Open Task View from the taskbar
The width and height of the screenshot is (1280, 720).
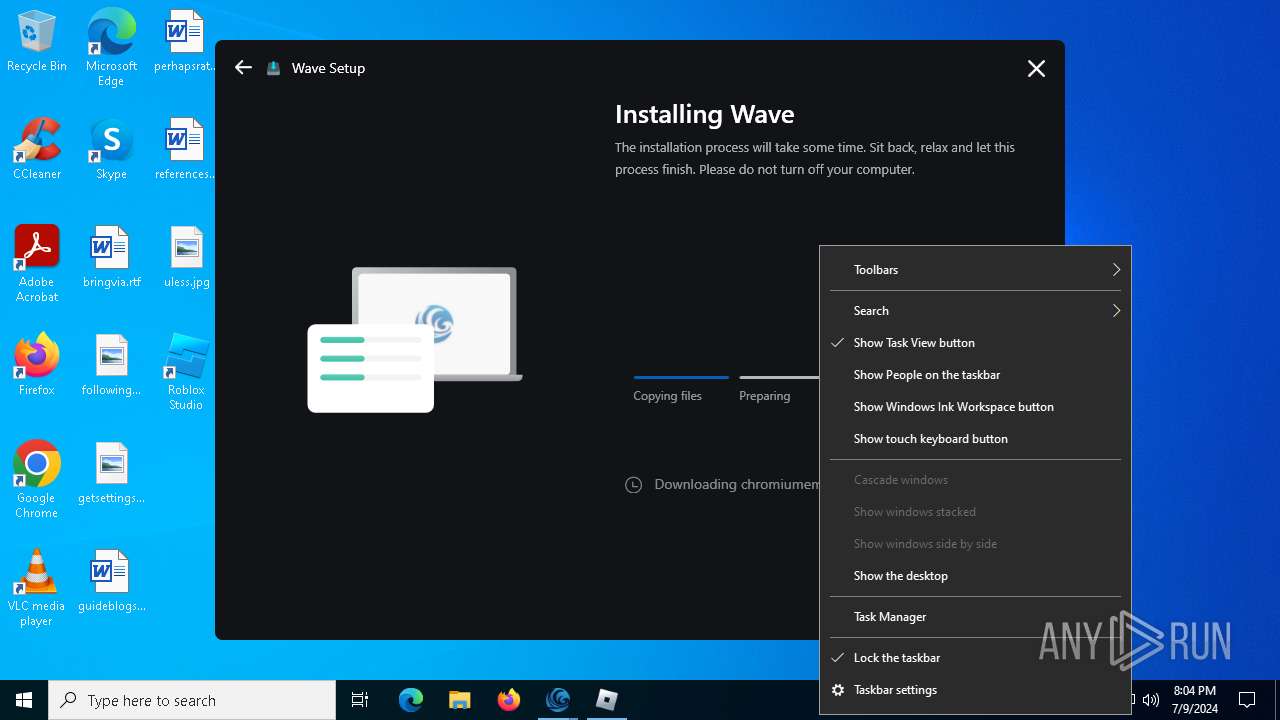pyautogui.click(x=360, y=700)
